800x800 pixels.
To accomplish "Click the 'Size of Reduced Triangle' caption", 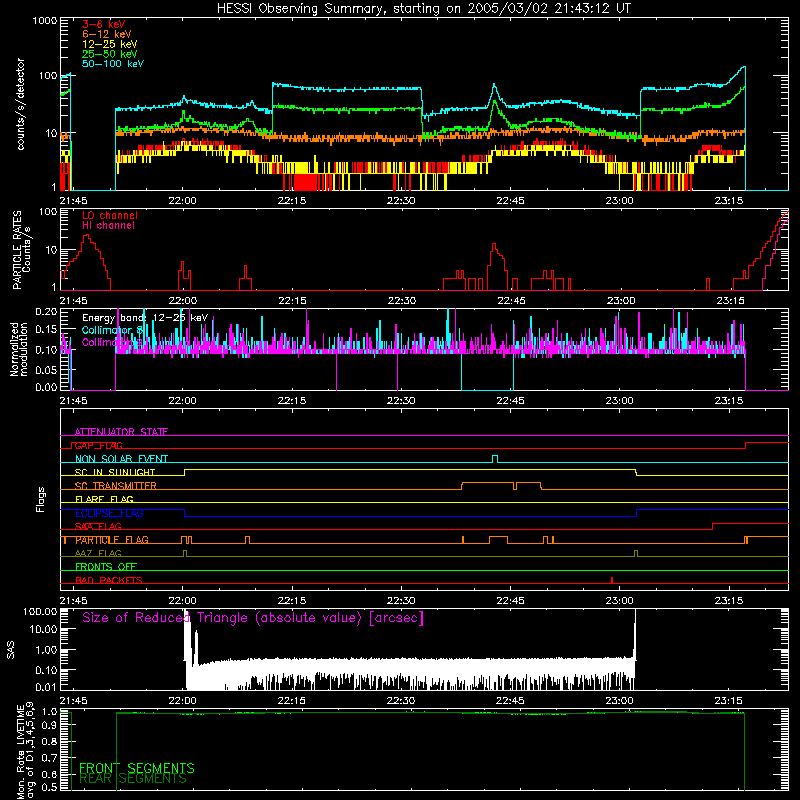I will [253, 618].
